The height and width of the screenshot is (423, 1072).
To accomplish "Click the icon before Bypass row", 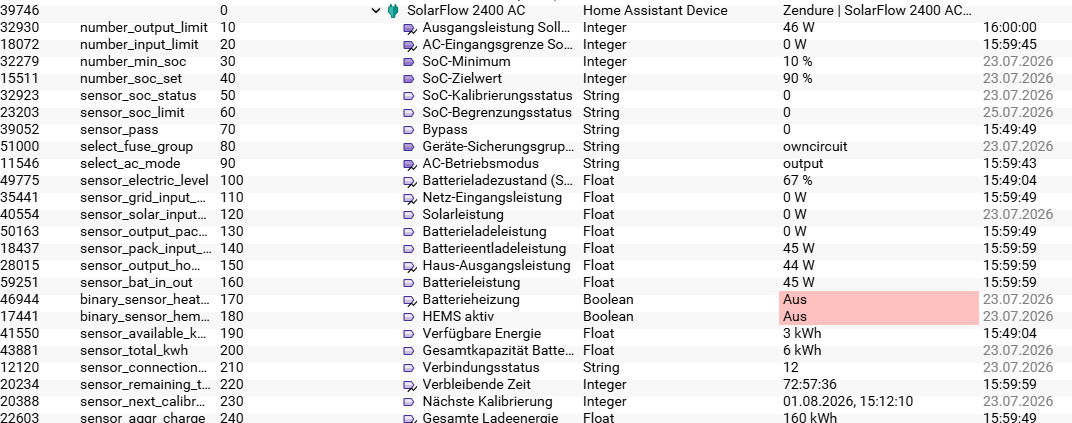I will (x=410, y=130).
